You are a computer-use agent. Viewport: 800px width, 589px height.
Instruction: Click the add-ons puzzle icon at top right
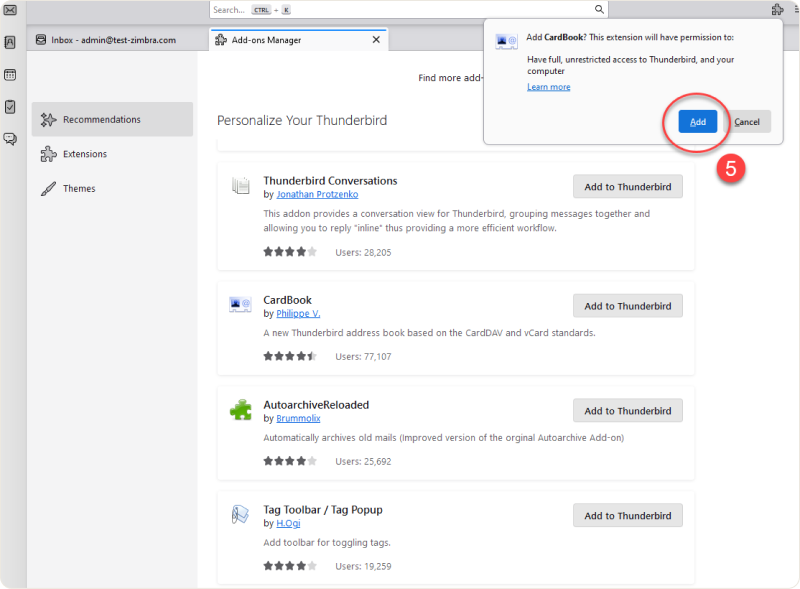(x=777, y=9)
